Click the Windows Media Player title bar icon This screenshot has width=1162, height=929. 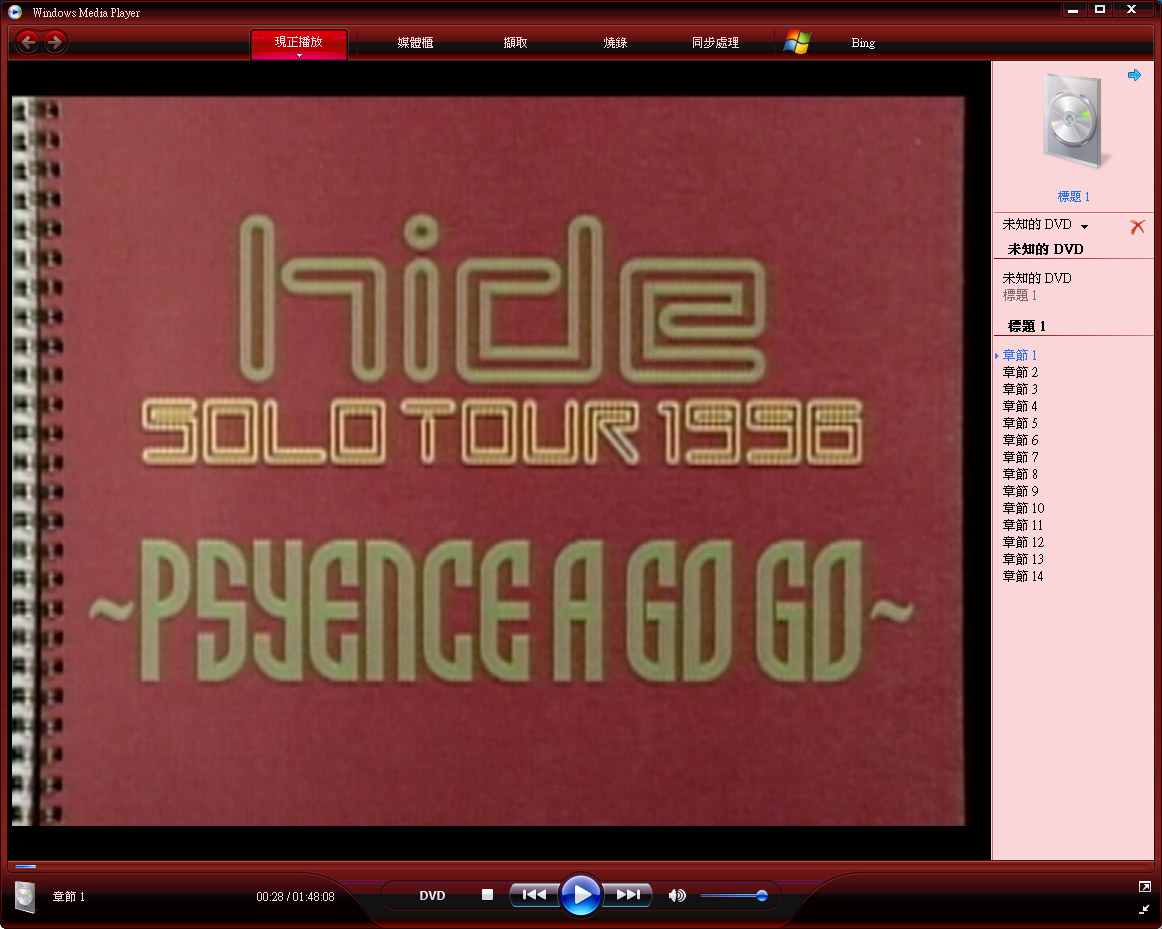(15, 12)
